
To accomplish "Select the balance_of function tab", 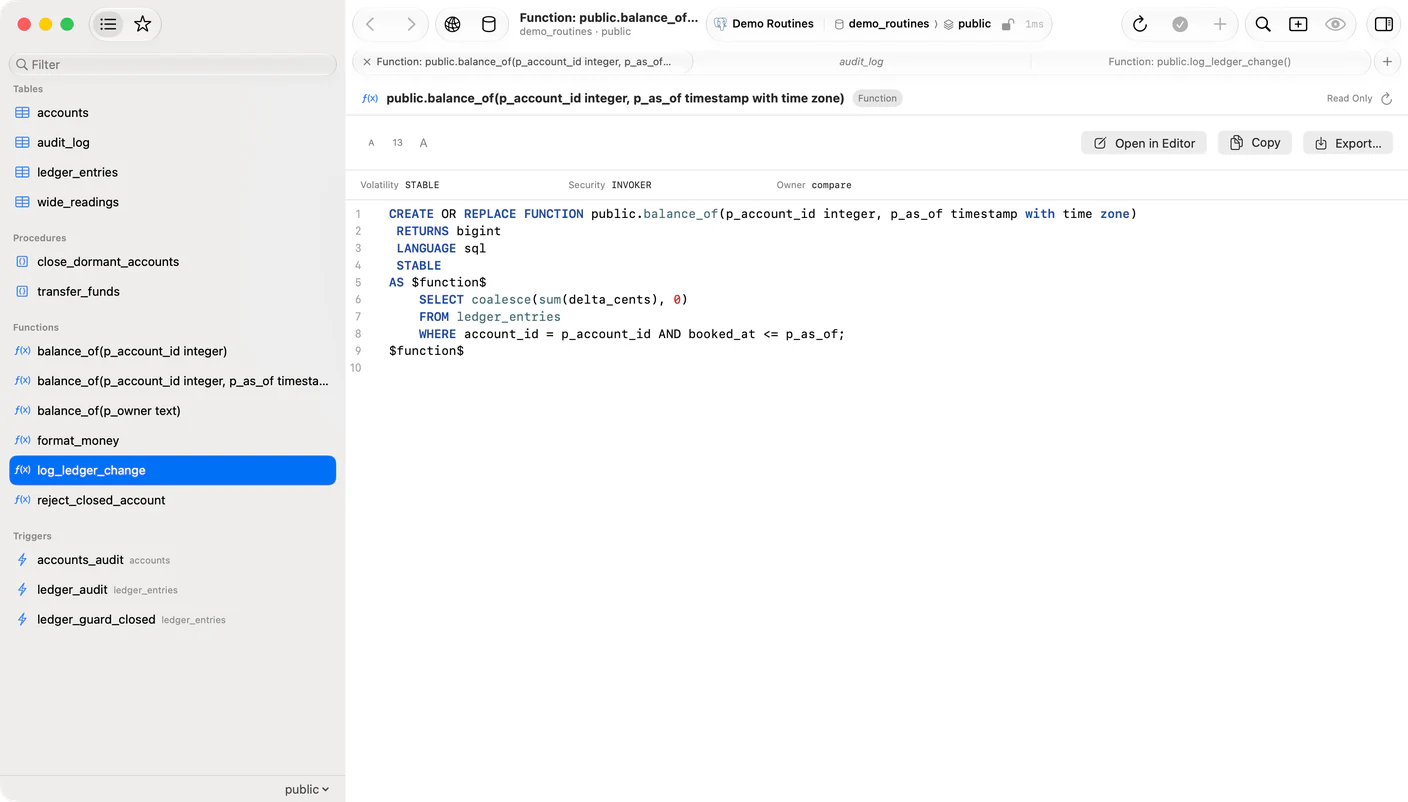I will [x=523, y=62].
